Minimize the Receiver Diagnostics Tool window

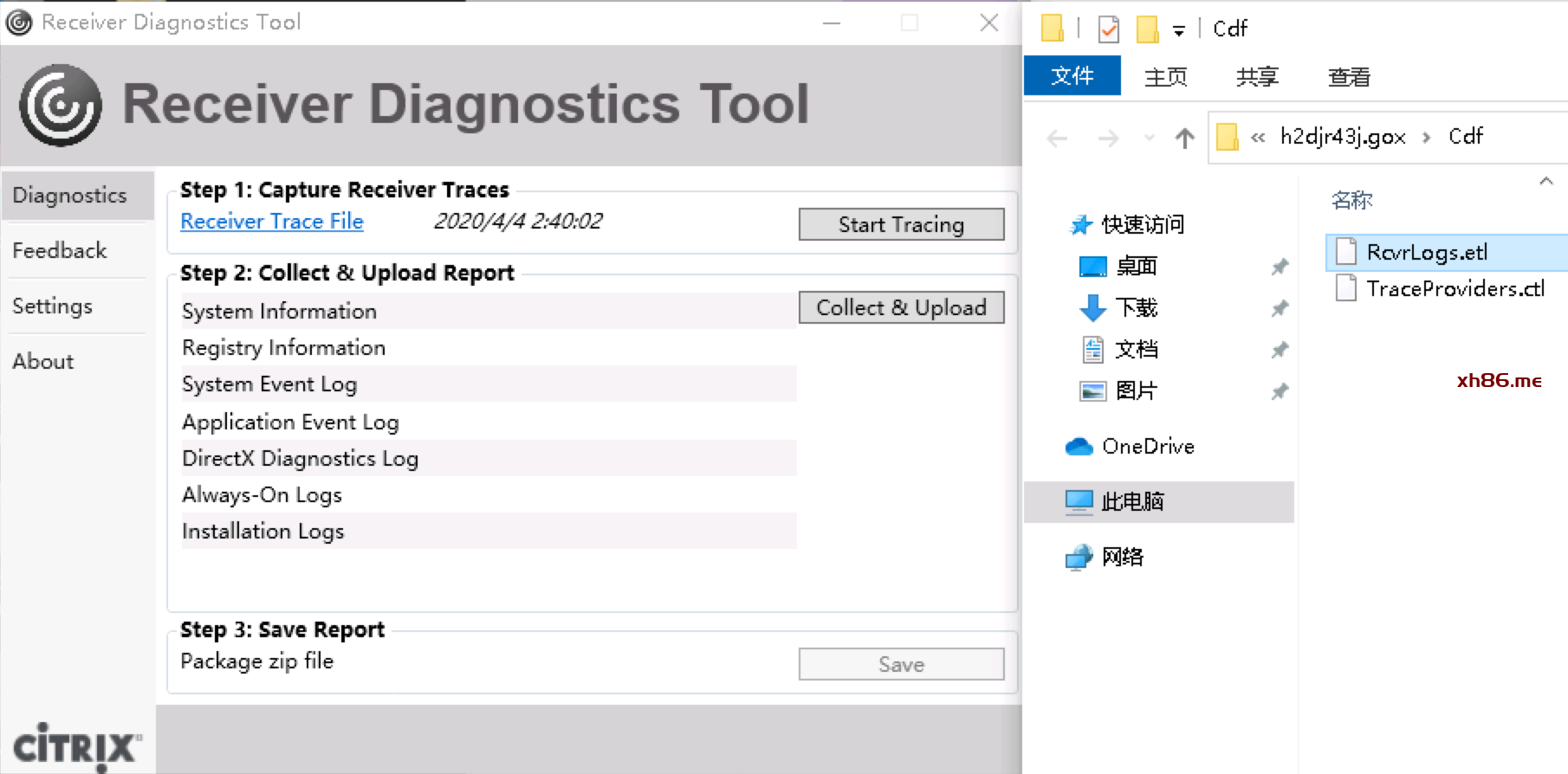click(x=832, y=23)
